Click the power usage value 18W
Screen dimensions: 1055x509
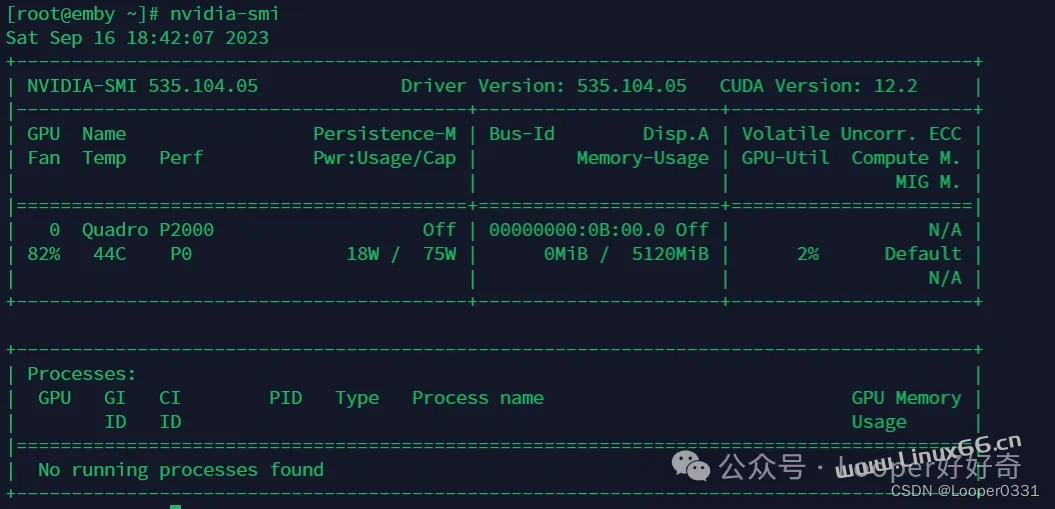[363, 253]
